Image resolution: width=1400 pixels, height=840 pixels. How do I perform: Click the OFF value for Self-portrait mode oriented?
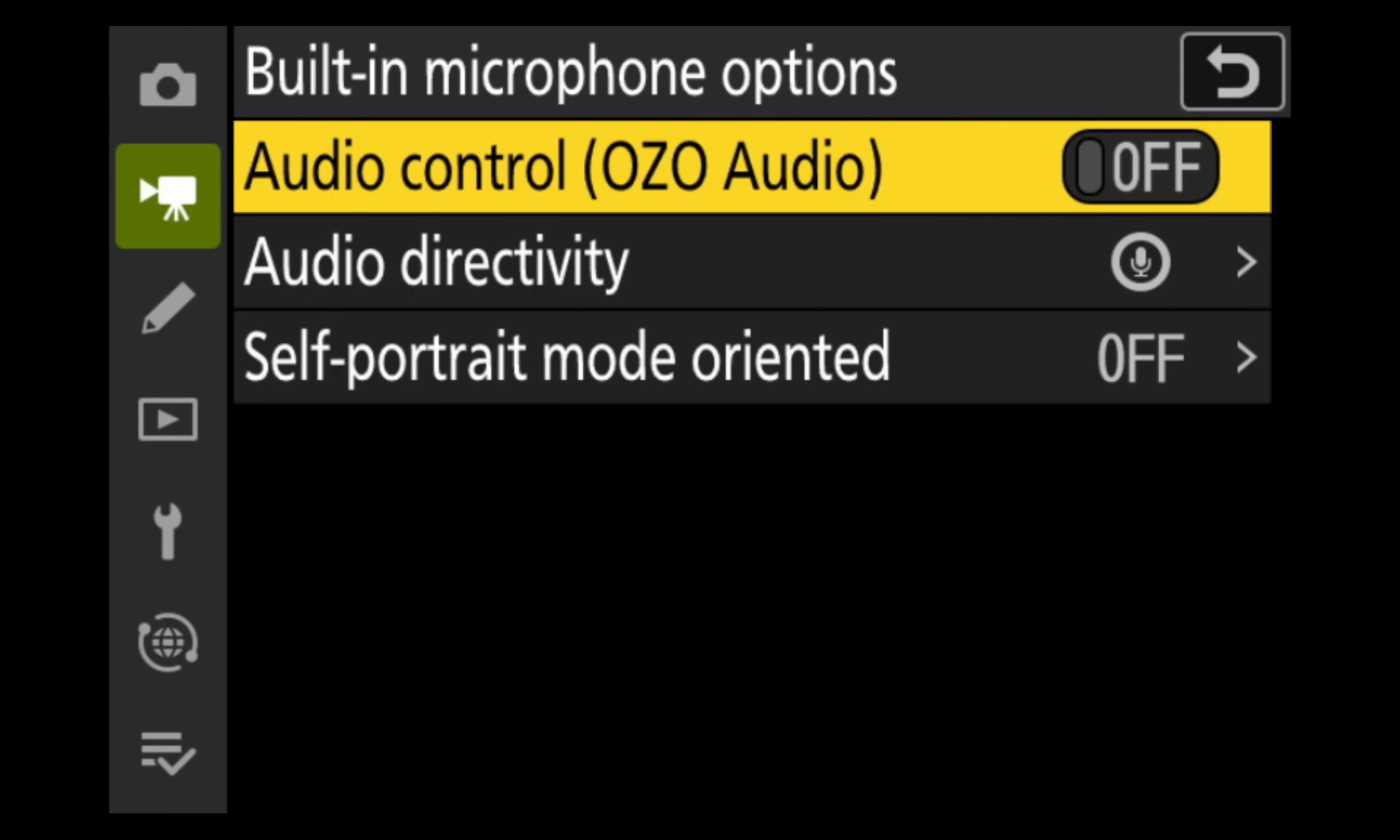[x=1140, y=358]
